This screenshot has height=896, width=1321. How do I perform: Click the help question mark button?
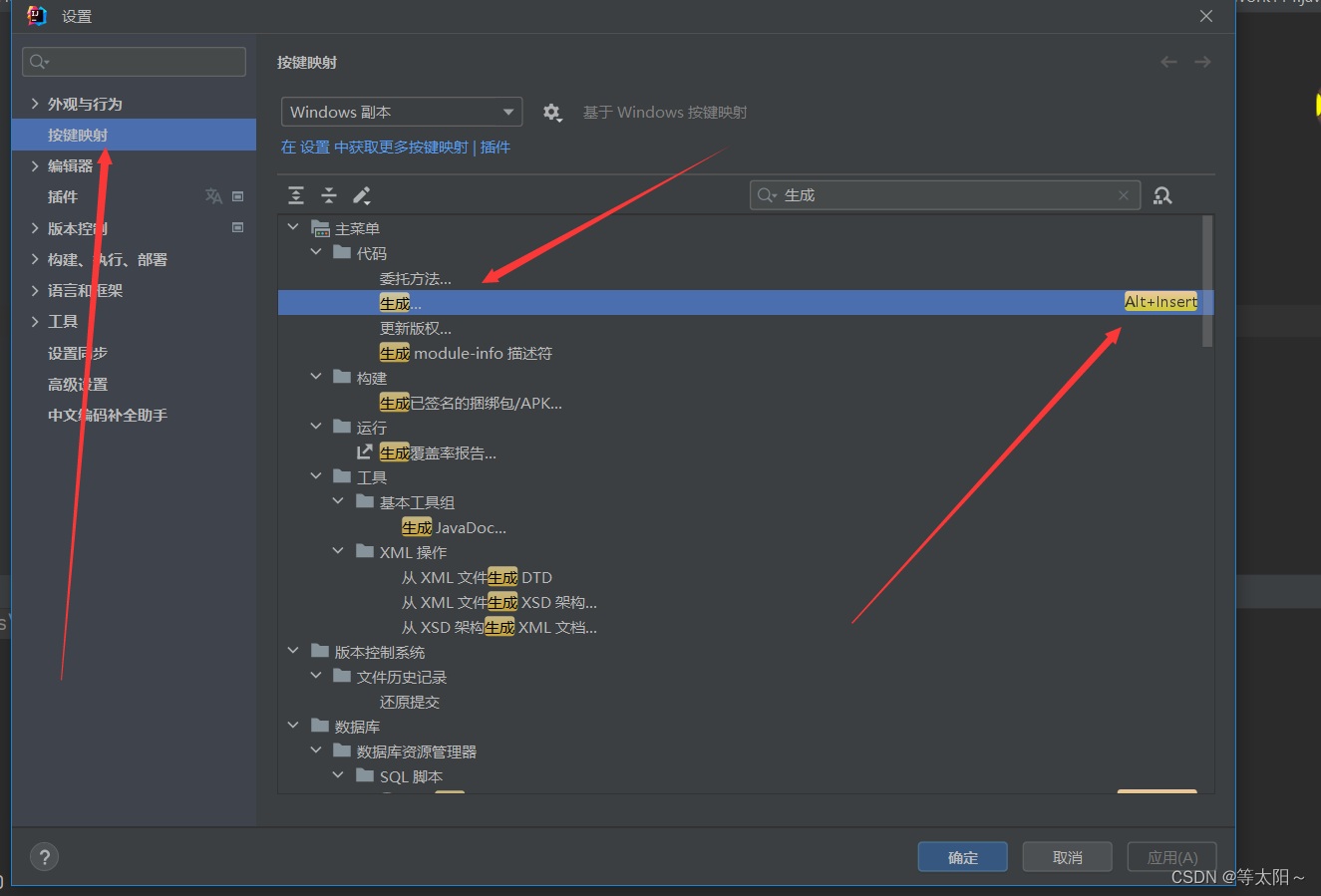(45, 856)
